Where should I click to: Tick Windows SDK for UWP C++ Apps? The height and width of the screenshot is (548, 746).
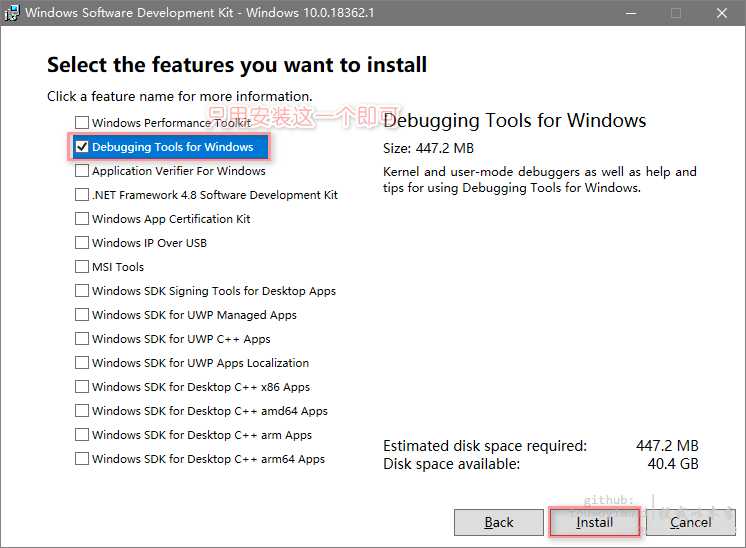click(82, 339)
